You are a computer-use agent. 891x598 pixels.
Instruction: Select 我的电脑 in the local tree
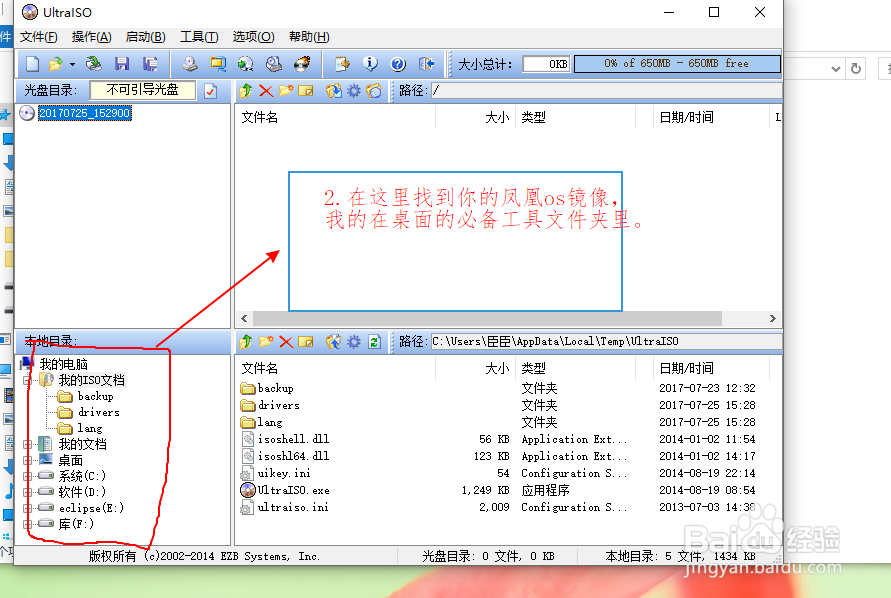pos(63,364)
